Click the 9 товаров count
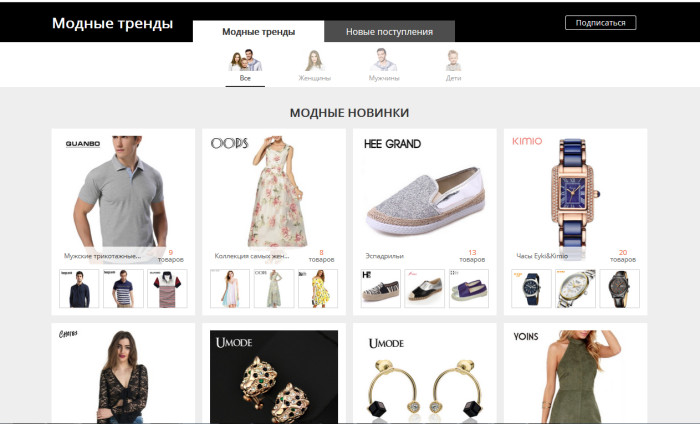Screen dimensions: 700x424 [171, 256]
